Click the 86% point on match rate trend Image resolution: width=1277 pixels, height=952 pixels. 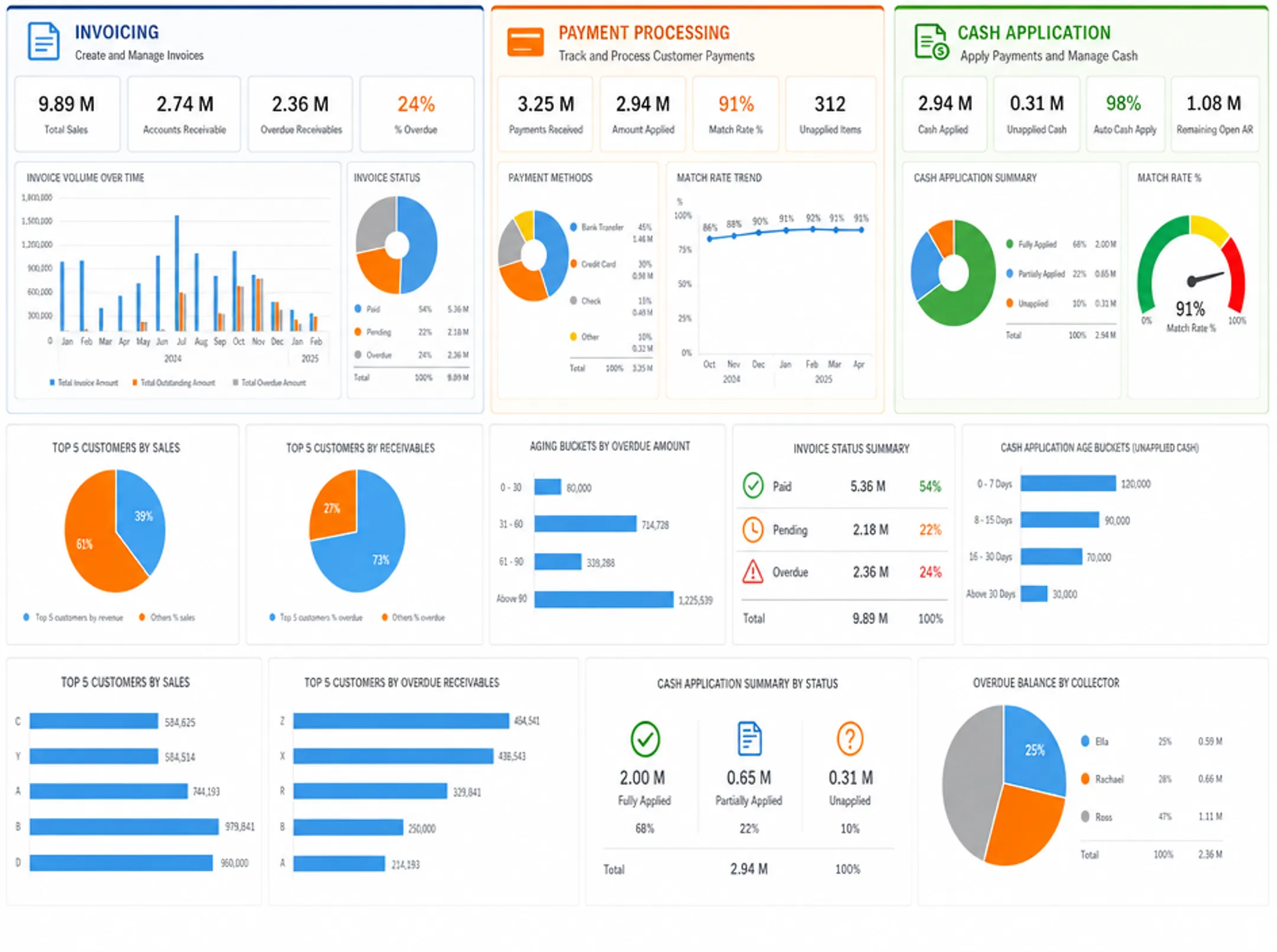pyautogui.click(x=709, y=239)
